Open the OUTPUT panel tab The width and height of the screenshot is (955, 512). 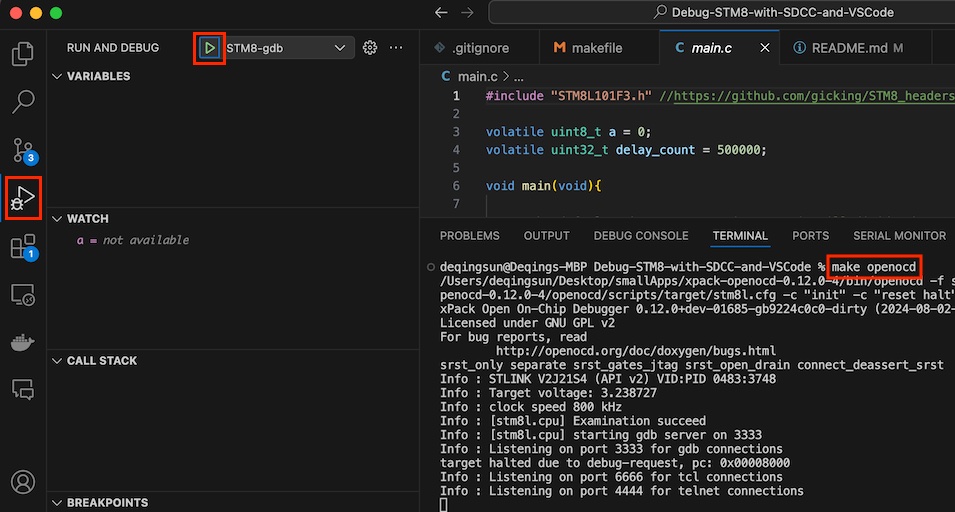(x=546, y=236)
